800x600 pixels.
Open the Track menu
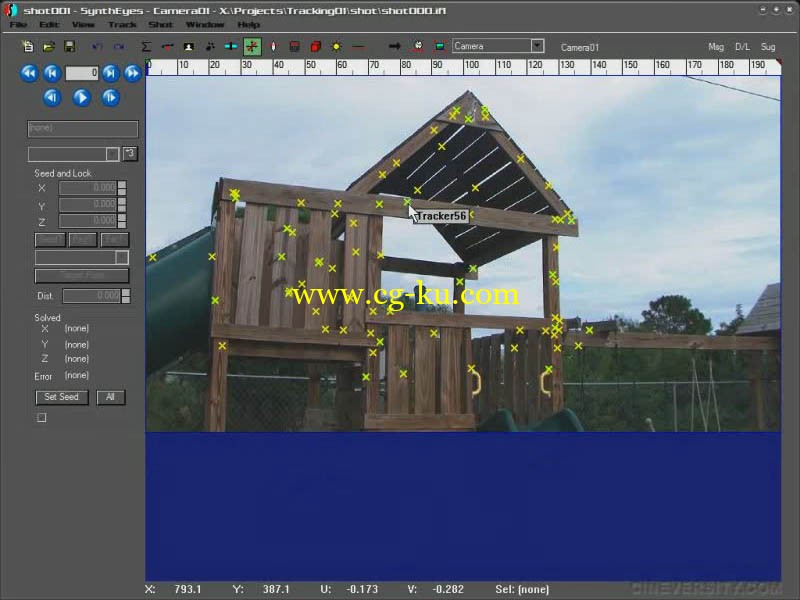[x=122, y=24]
